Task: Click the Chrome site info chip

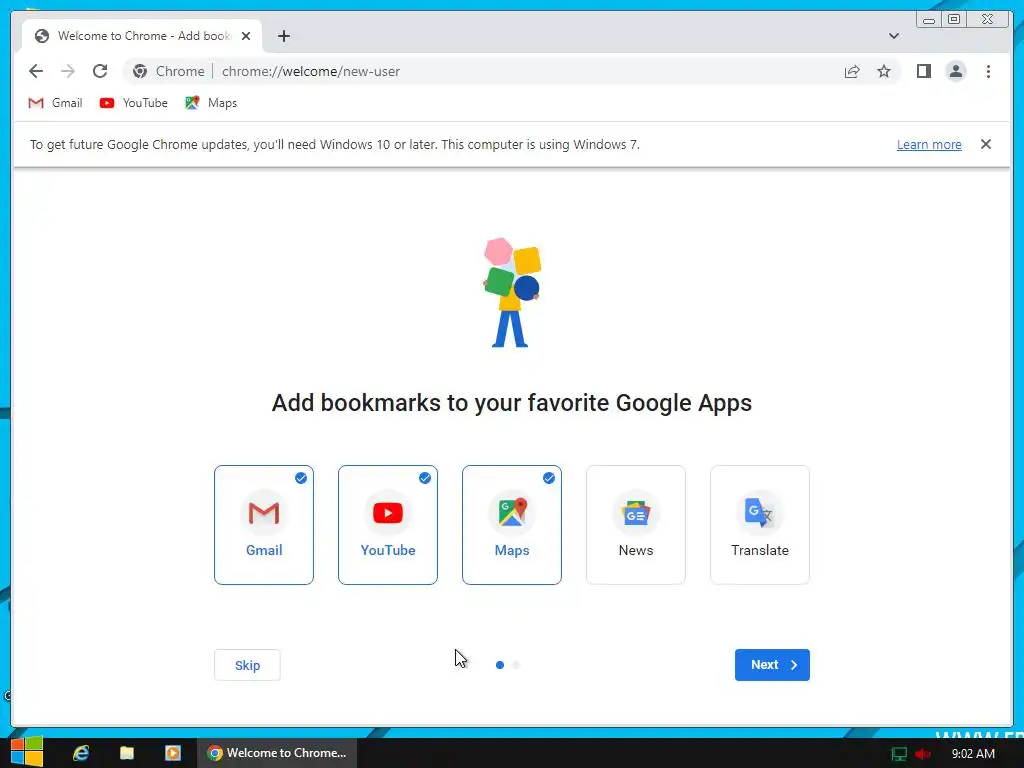Action: [x=168, y=71]
